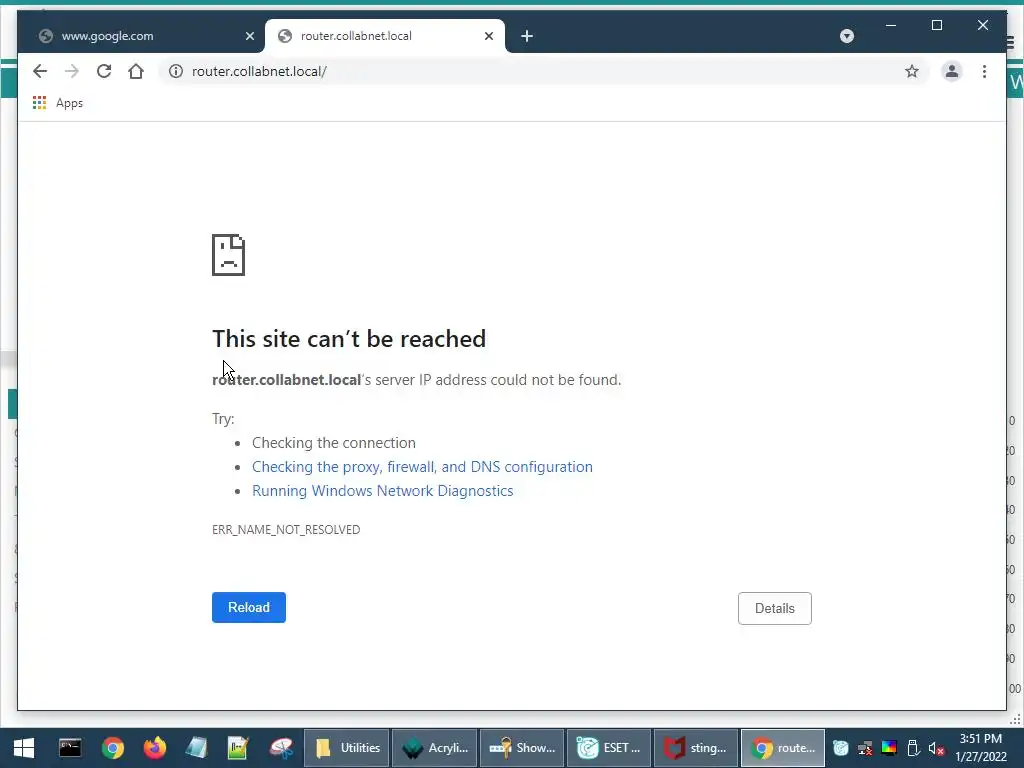Switch to the stinger taskbar window
The image size is (1024, 768).
pos(696,748)
